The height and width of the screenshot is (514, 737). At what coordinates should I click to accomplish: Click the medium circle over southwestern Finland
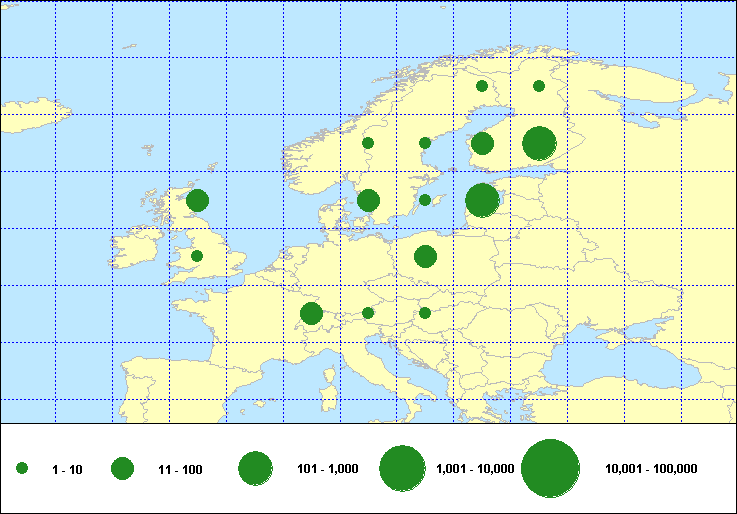(x=482, y=143)
